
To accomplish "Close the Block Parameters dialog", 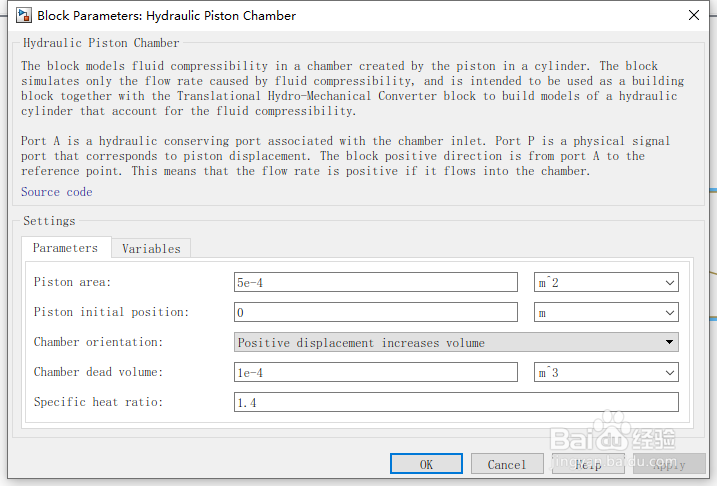I will 693,16.
